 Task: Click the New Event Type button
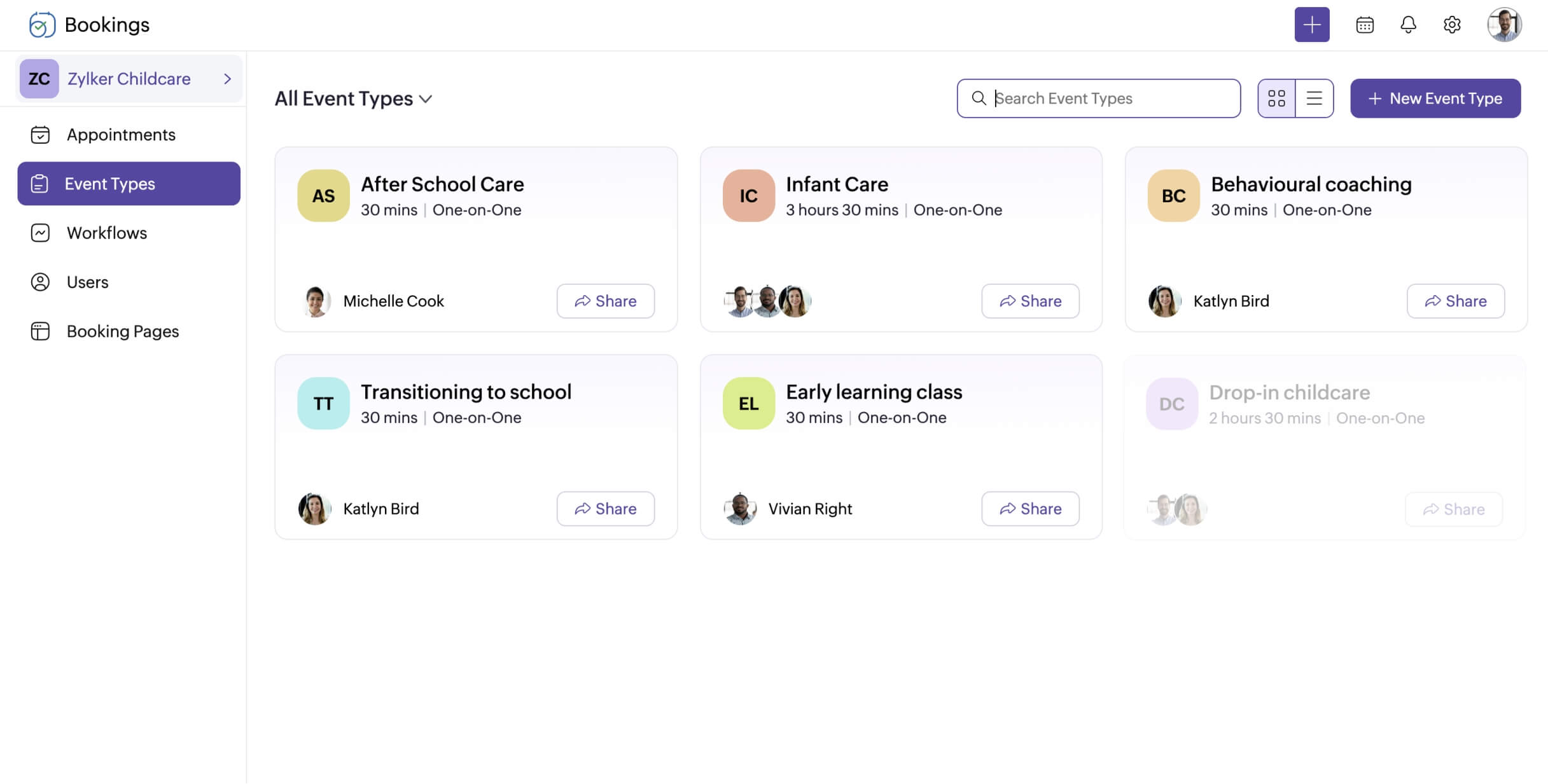pyautogui.click(x=1435, y=99)
